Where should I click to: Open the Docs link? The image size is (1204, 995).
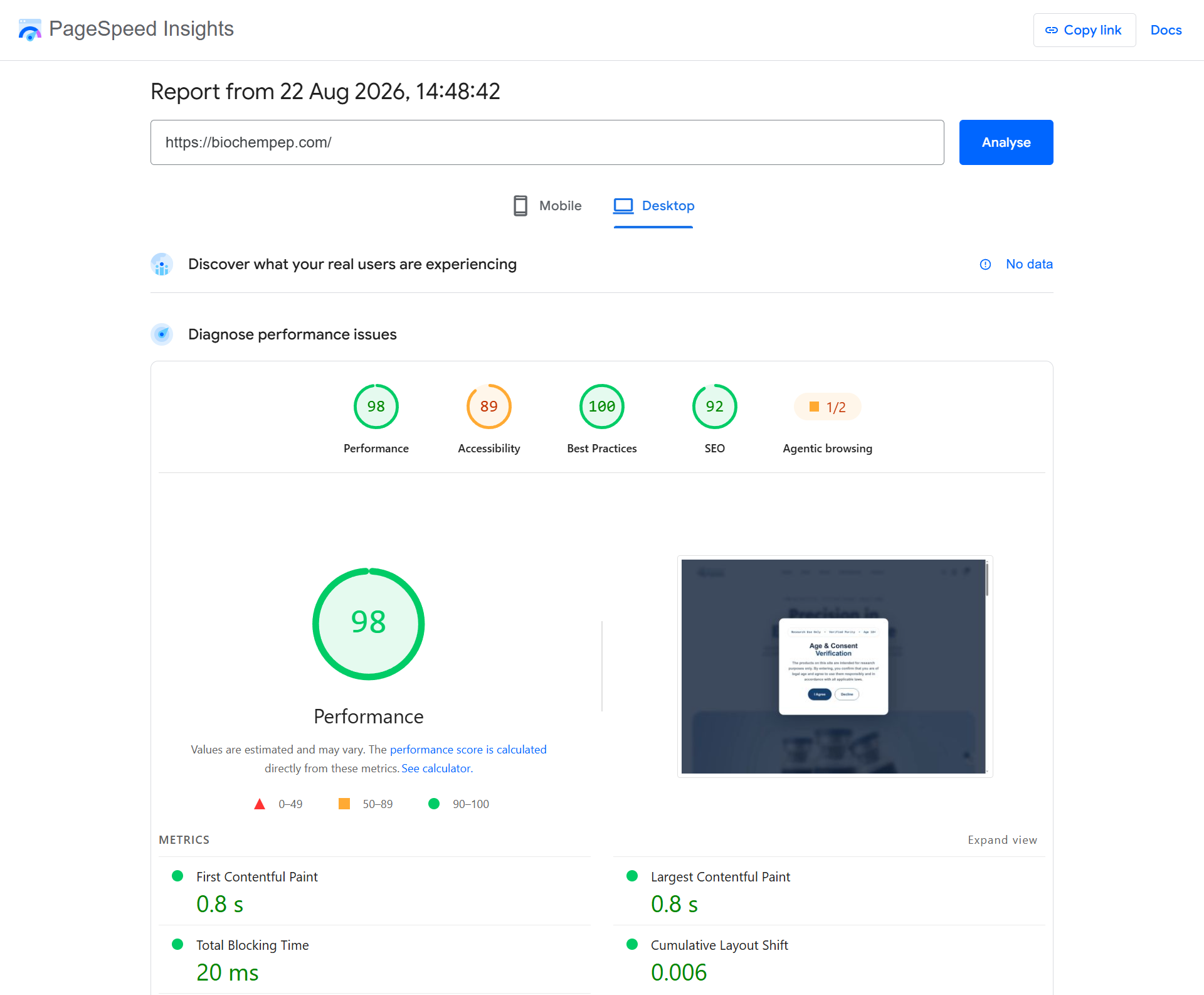(1166, 30)
